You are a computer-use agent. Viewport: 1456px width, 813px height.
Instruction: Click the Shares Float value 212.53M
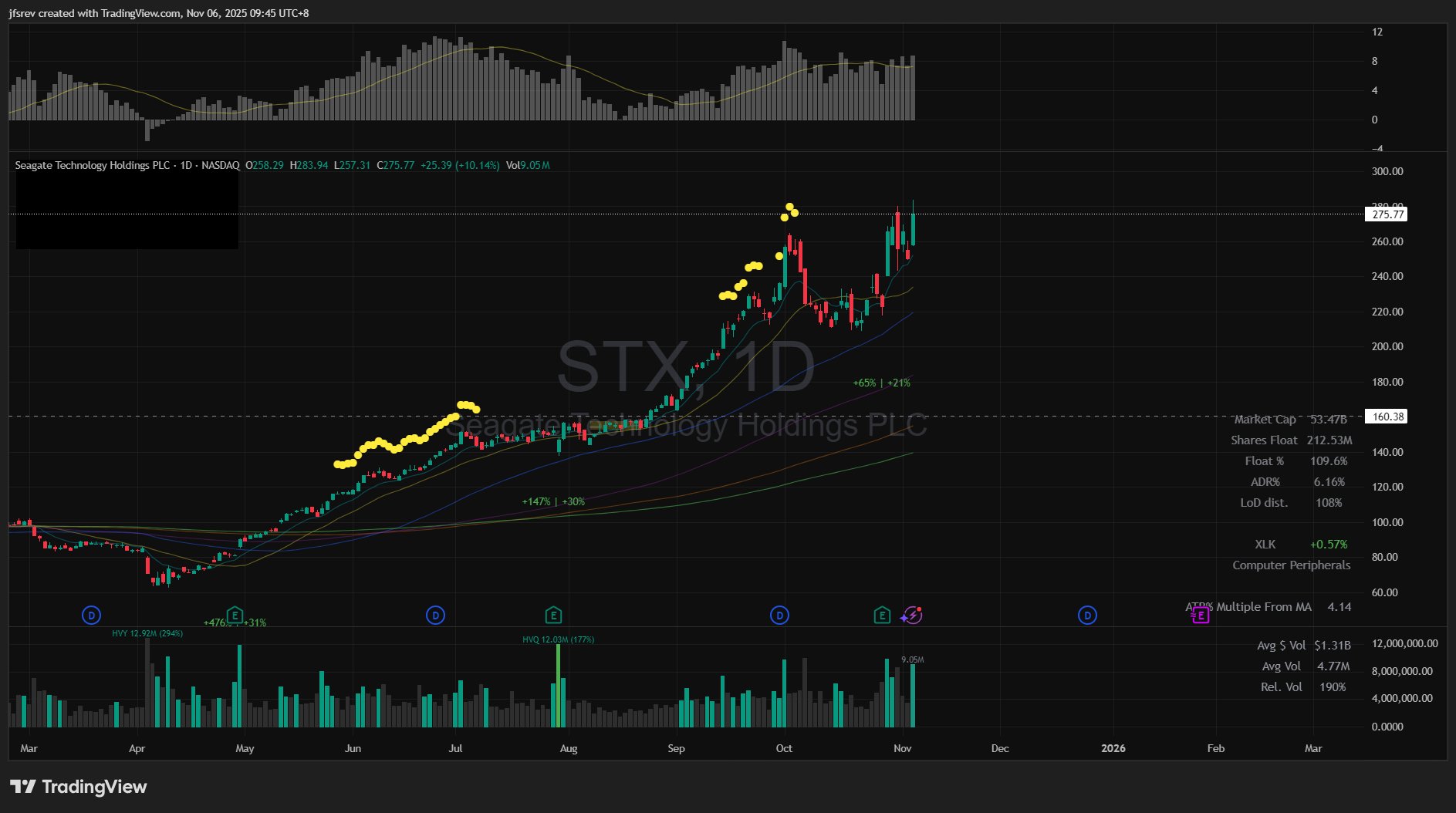pyautogui.click(x=1329, y=440)
